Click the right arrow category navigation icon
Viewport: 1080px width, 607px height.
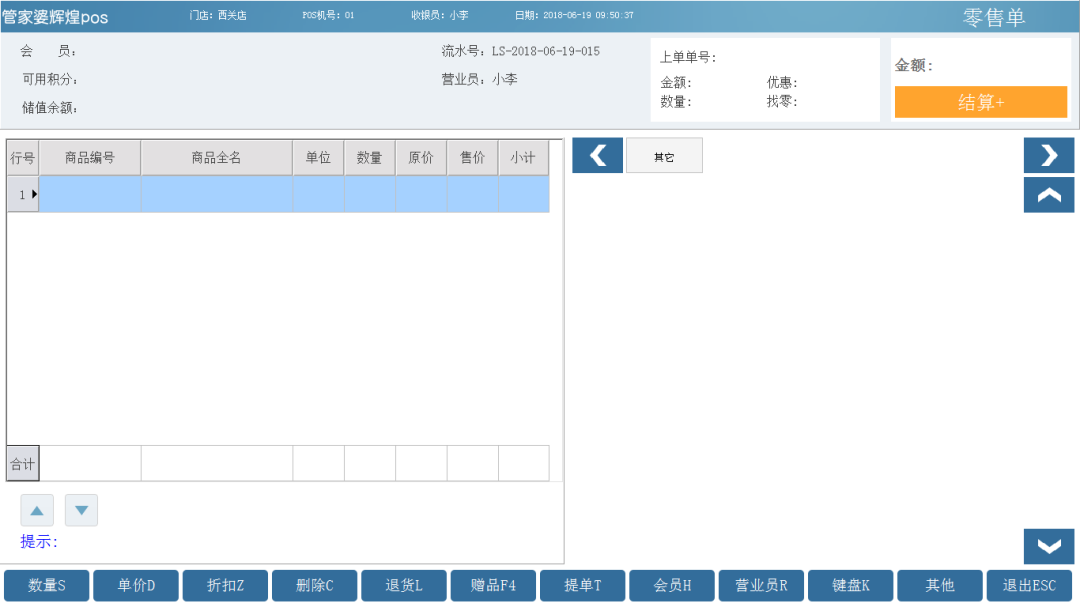[1048, 155]
